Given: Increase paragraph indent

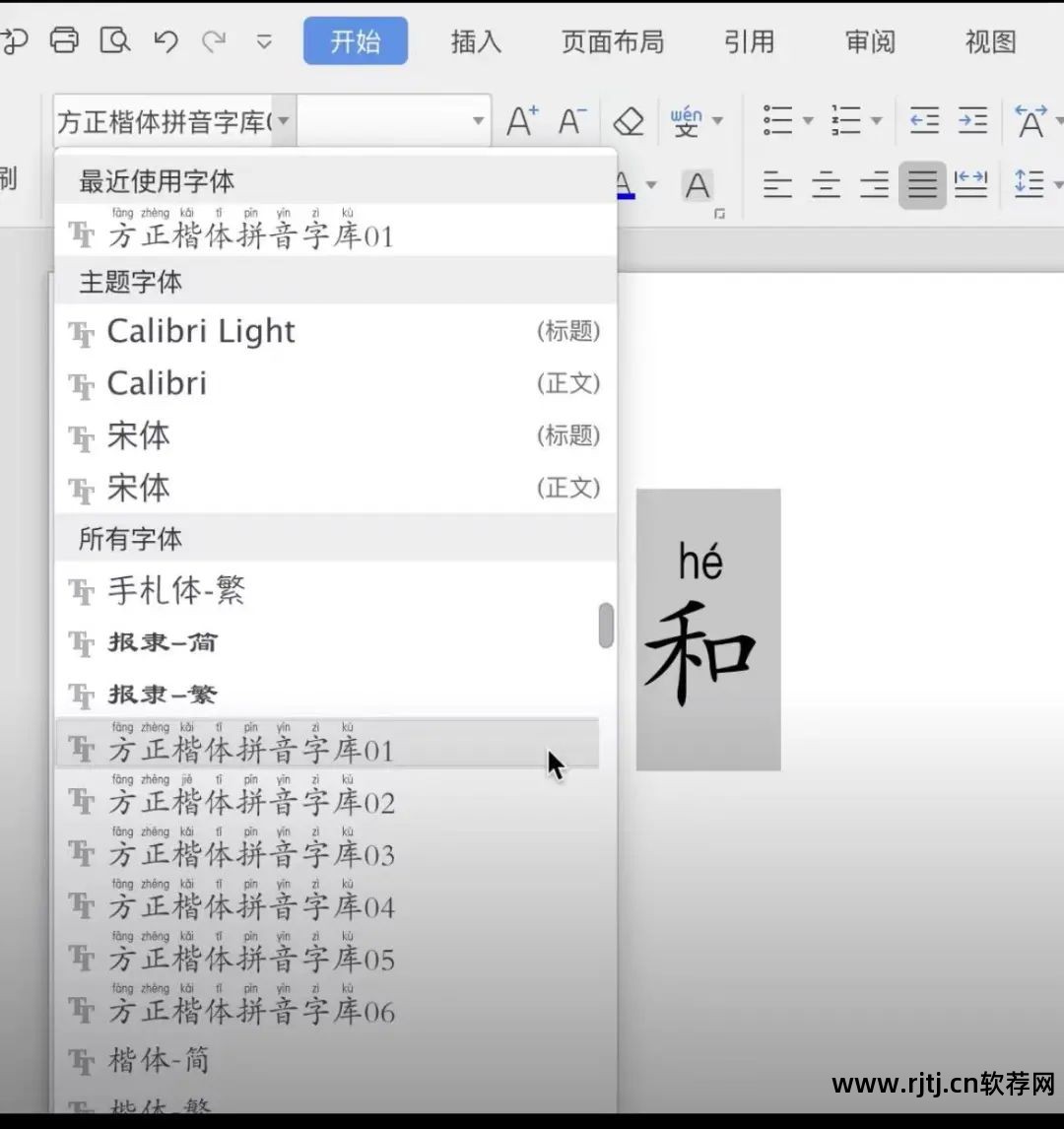Looking at the screenshot, I should [x=972, y=120].
